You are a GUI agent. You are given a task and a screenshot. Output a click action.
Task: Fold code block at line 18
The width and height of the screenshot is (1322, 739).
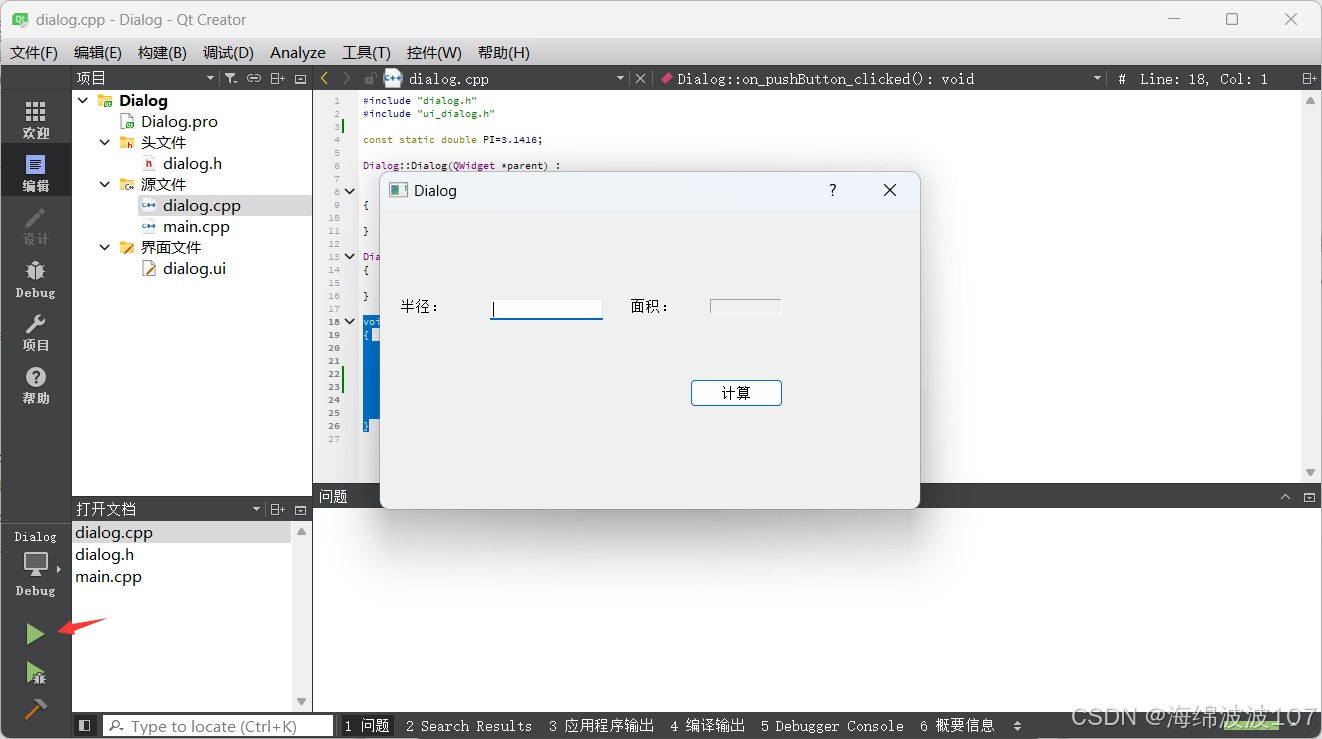pyautogui.click(x=350, y=321)
